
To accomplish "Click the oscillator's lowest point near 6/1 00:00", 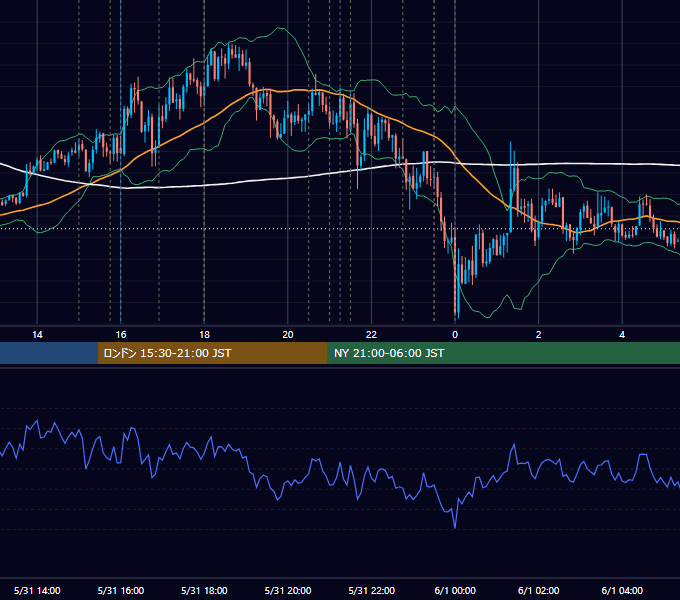I will click(x=455, y=528).
